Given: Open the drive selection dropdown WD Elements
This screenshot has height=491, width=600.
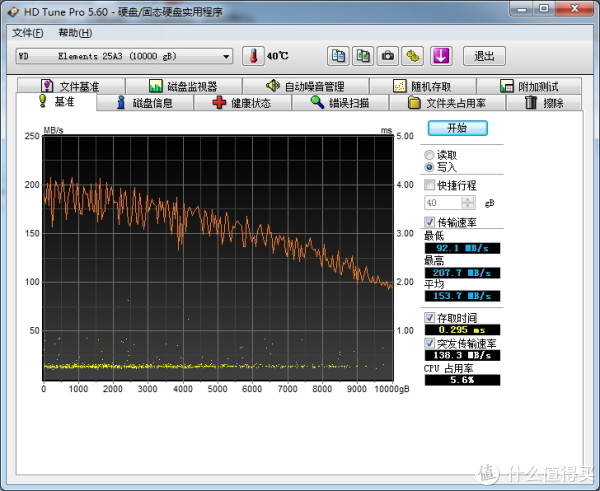Looking at the screenshot, I should coord(124,56).
